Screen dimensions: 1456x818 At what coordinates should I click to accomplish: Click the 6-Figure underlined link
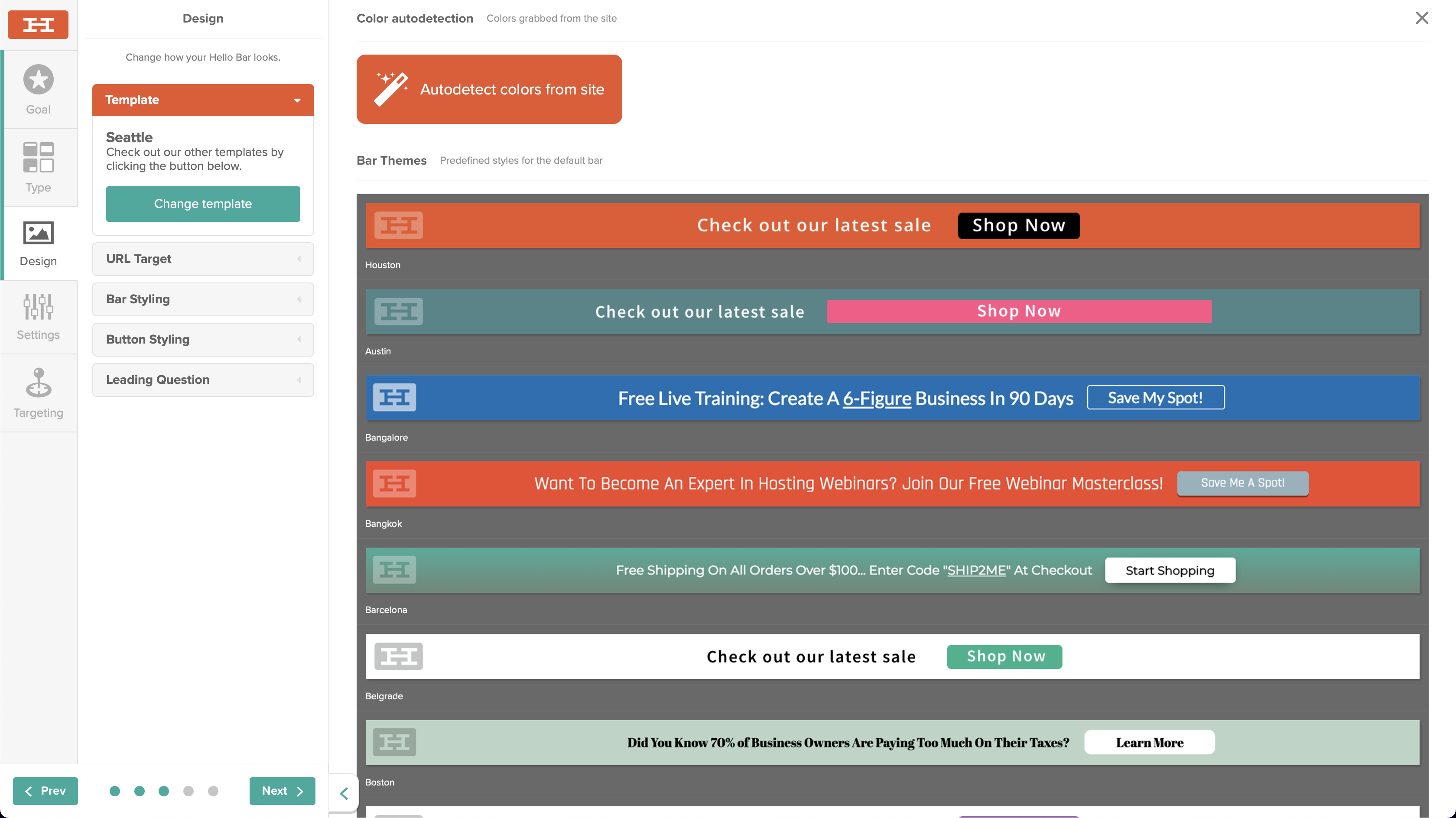pyautogui.click(x=877, y=398)
